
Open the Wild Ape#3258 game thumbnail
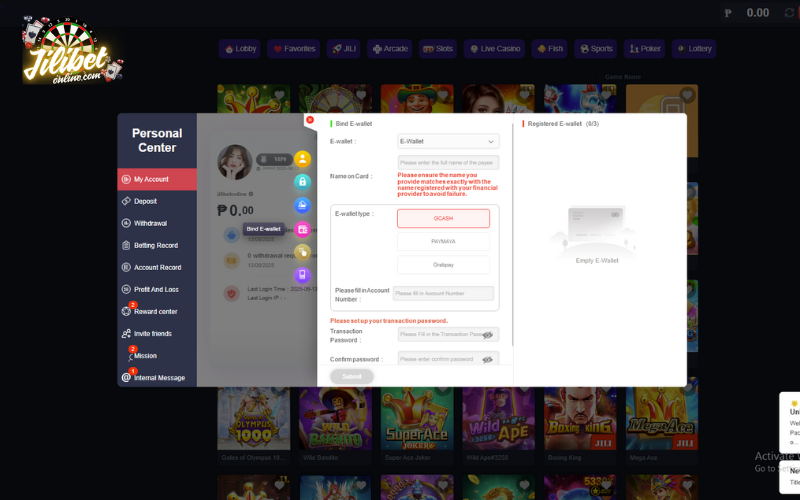click(498, 418)
